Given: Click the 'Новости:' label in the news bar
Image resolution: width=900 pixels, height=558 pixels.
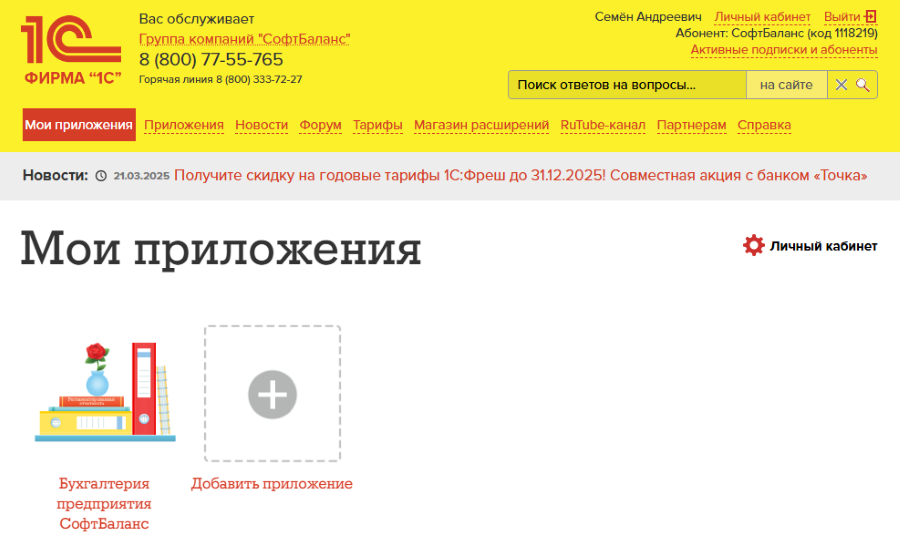Looking at the screenshot, I should tap(55, 175).
